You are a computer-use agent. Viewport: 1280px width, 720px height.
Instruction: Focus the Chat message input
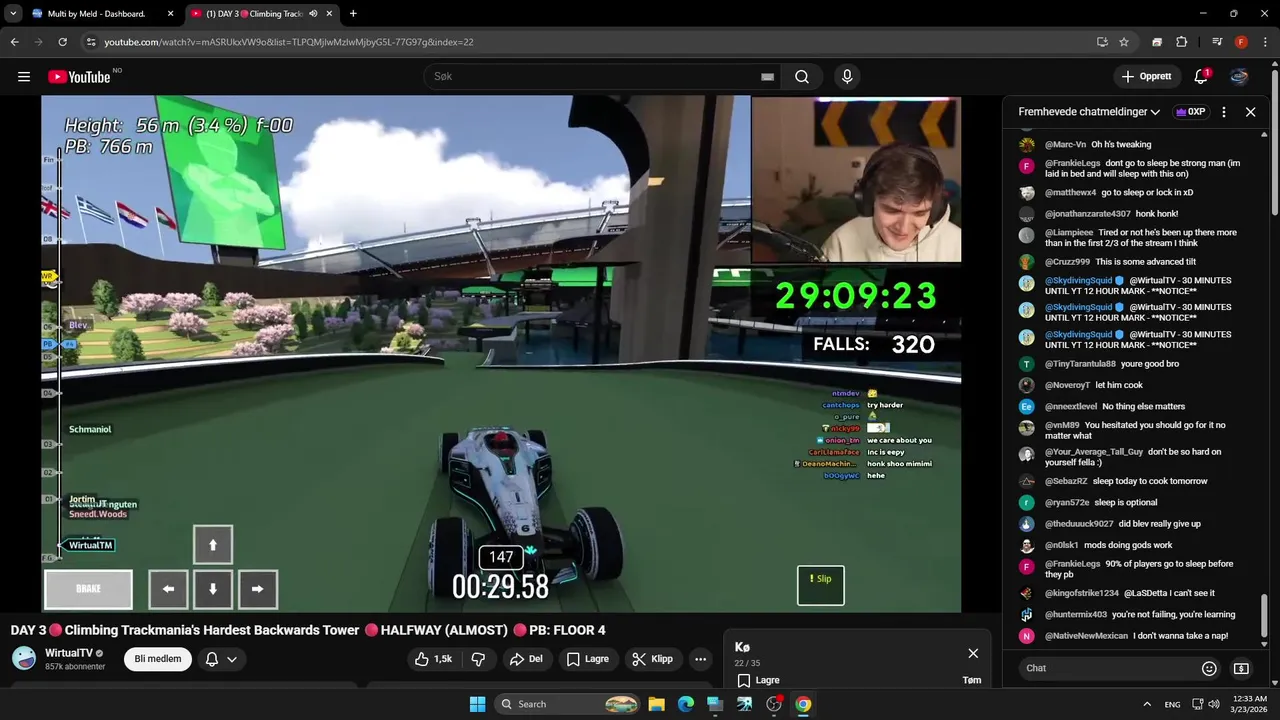pyautogui.click(x=1108, y=668)
